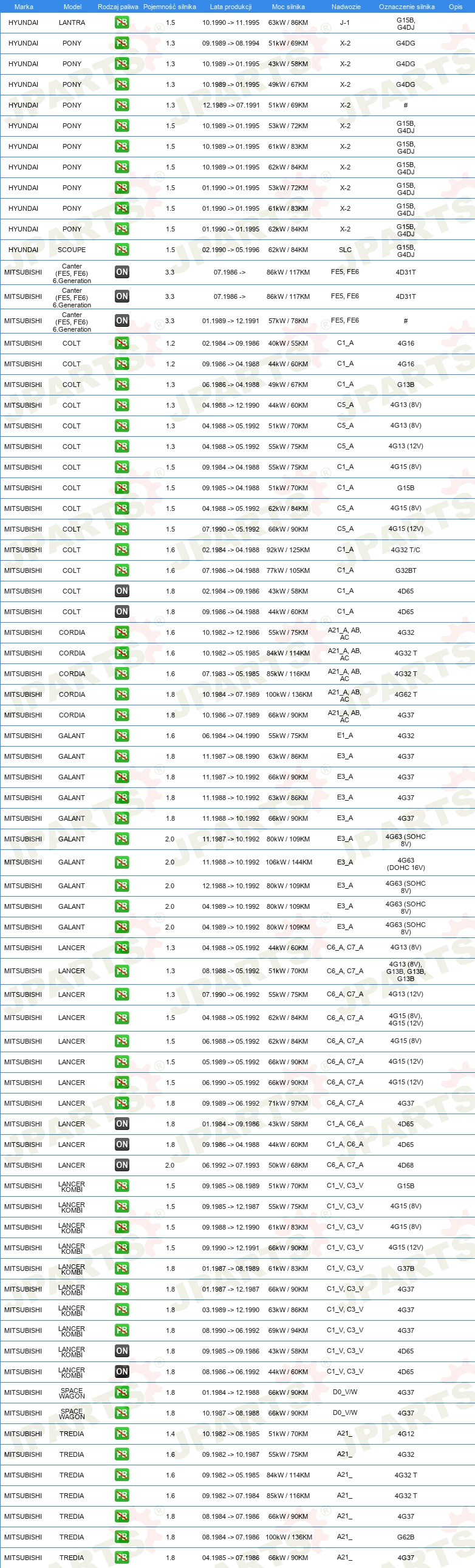Click the petrol icon for PONY 49kW / 67KM
Screen dimensions: 475x1568
point(122,84)
